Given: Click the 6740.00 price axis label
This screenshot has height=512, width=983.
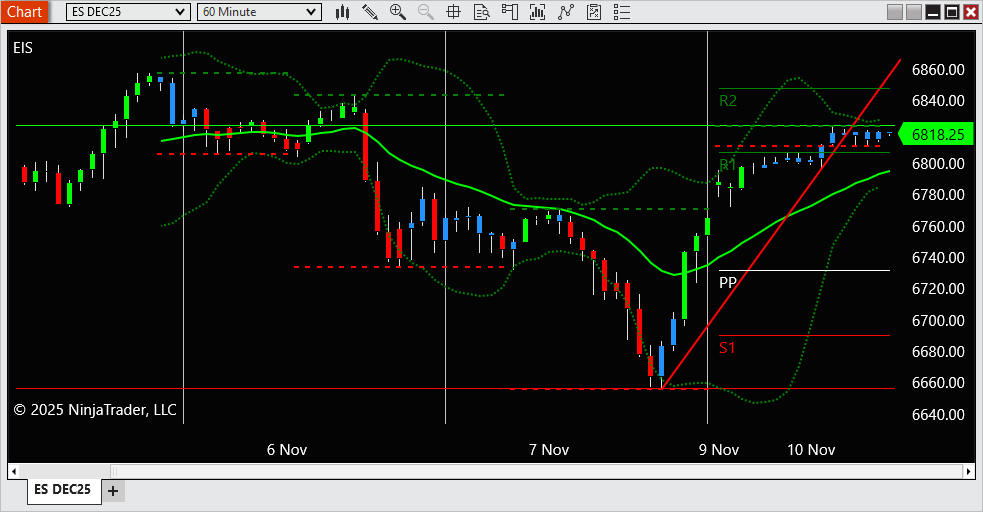Looking at the screenshot, I should [x=938, y=258].
